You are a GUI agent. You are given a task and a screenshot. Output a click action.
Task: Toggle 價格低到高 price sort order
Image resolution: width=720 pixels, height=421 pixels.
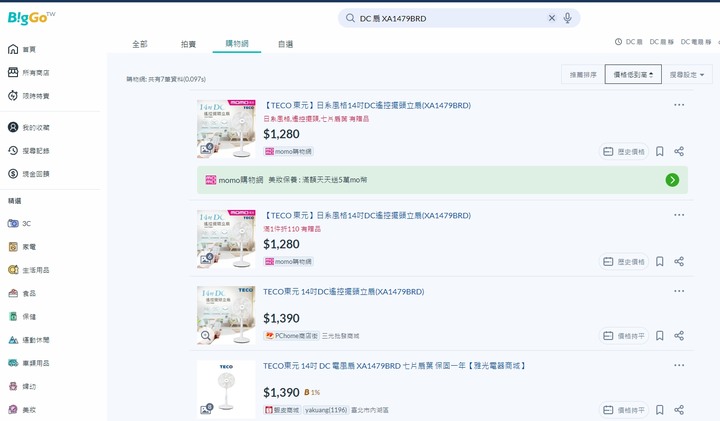[633, 74]
